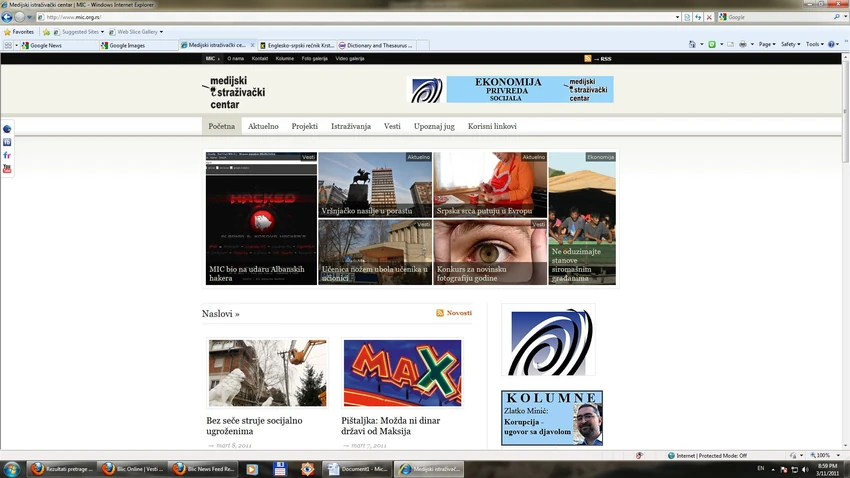Open the Tools dropdown menu

814,44
